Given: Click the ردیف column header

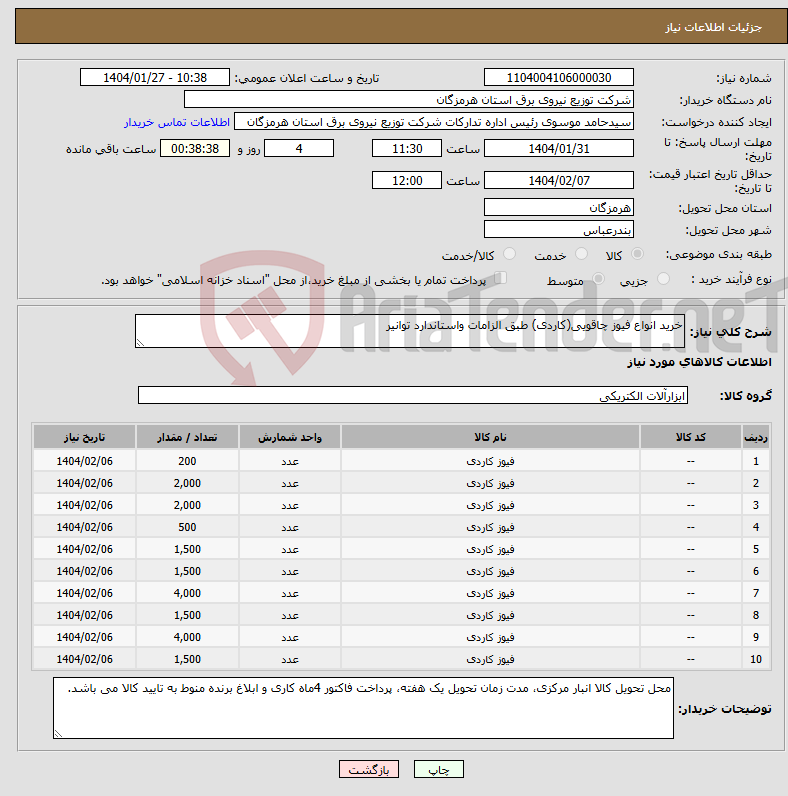Looking at the screenshot, I should (756, 437).
